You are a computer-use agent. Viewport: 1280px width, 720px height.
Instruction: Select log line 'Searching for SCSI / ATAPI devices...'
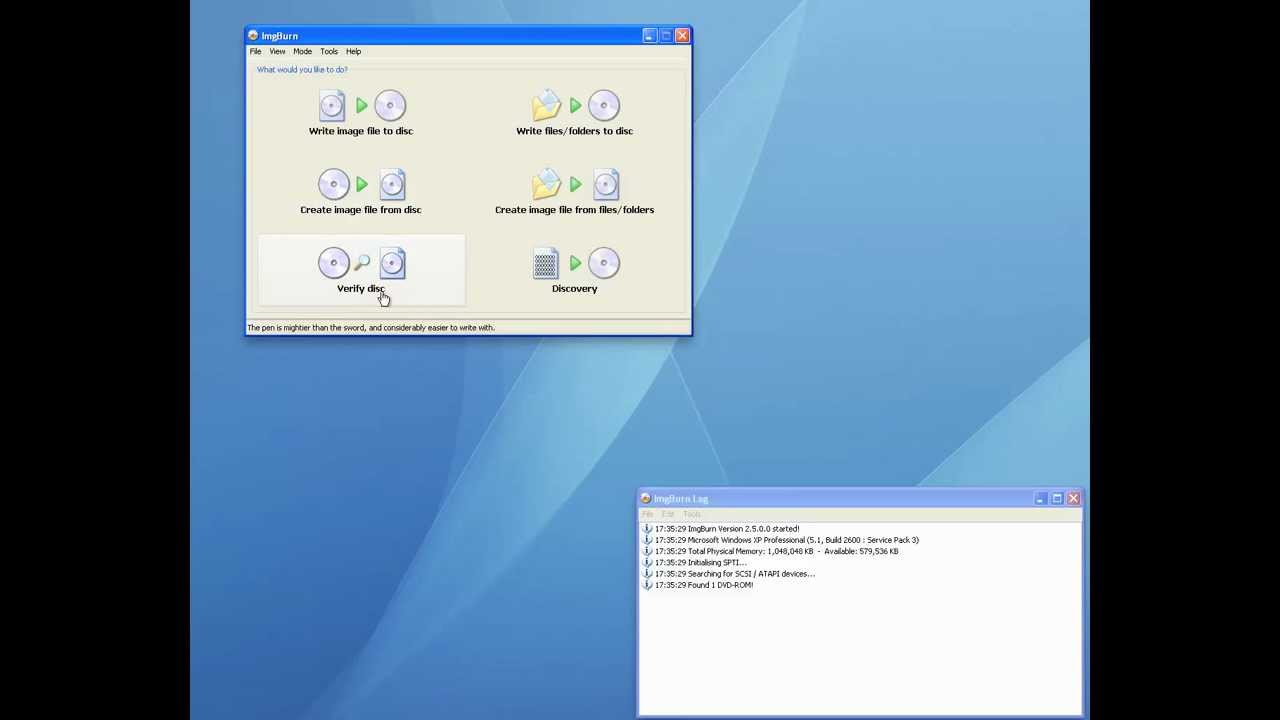(735, 574)
